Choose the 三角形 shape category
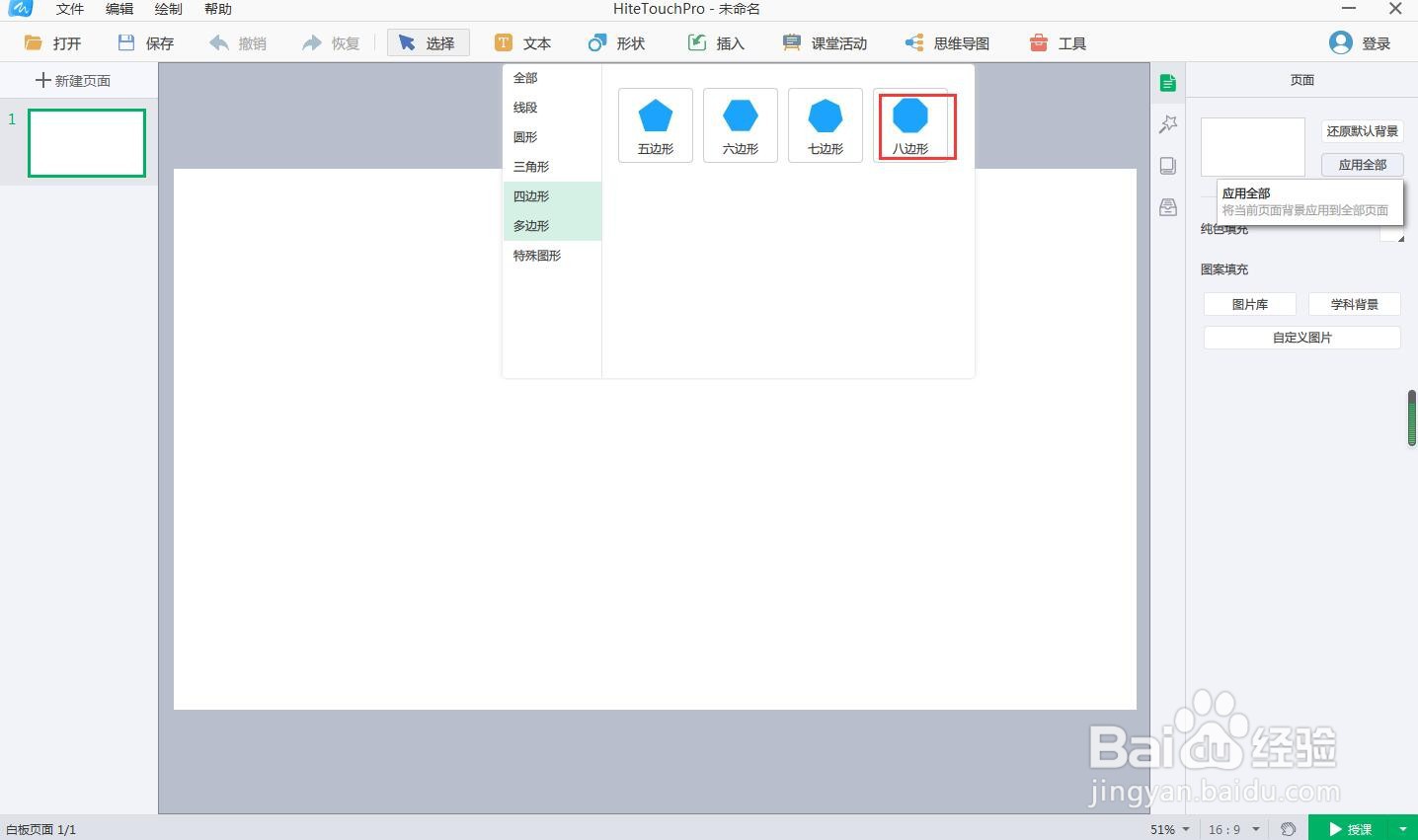The image size is (1418, 840). [x=552, y=167]
